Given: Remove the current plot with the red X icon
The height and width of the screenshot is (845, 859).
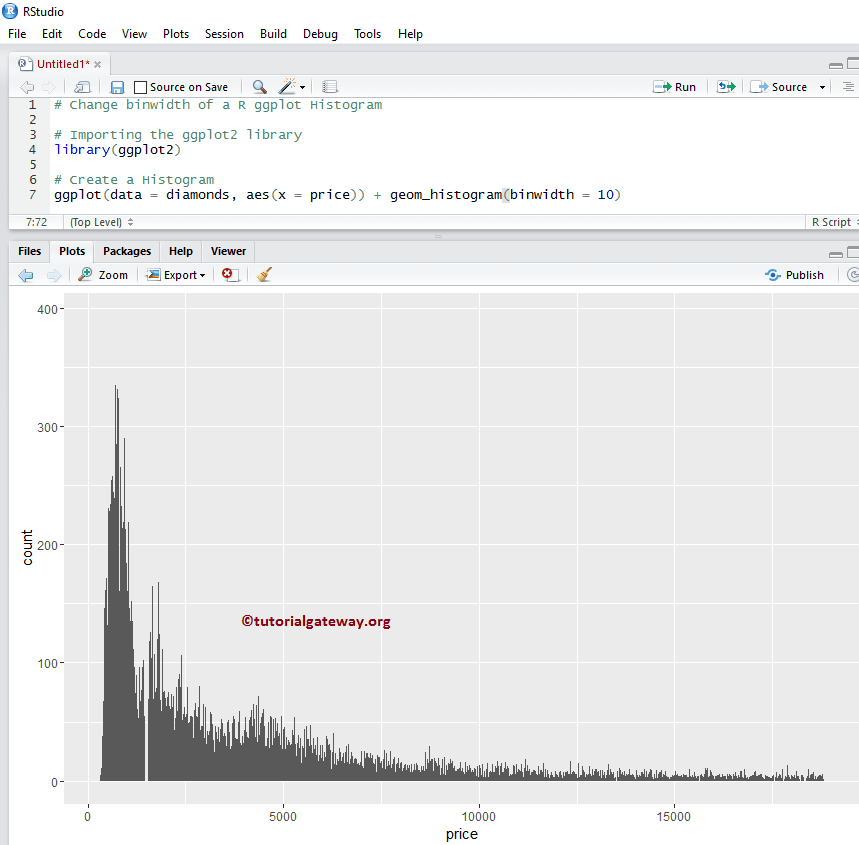Looking at the screenshot, I should click(x=229, y=274).
